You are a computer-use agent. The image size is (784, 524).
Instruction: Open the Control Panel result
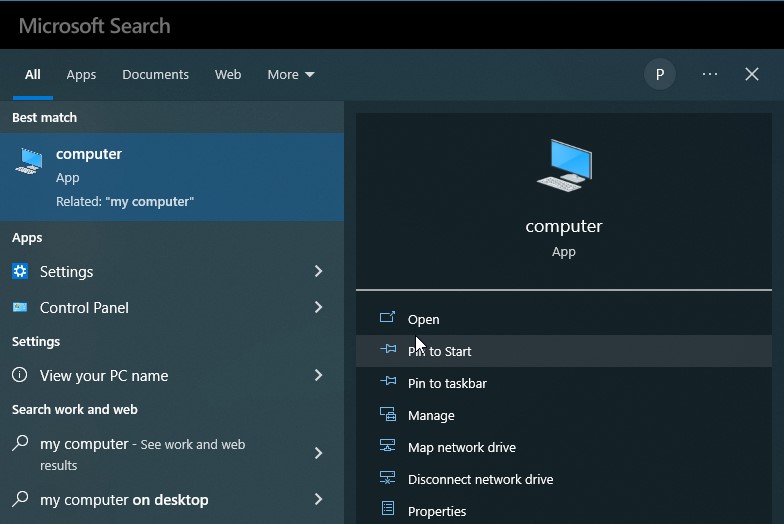172,308
